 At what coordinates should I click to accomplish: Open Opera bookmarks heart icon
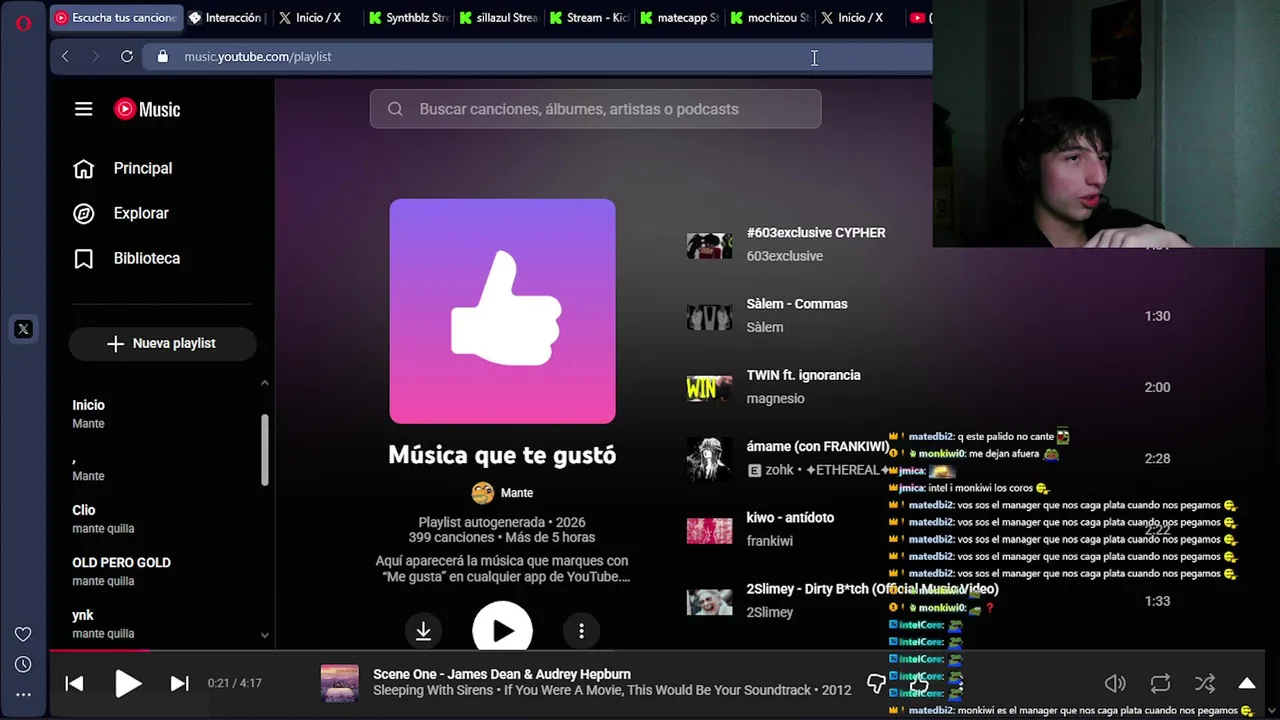tap(23, 634)
